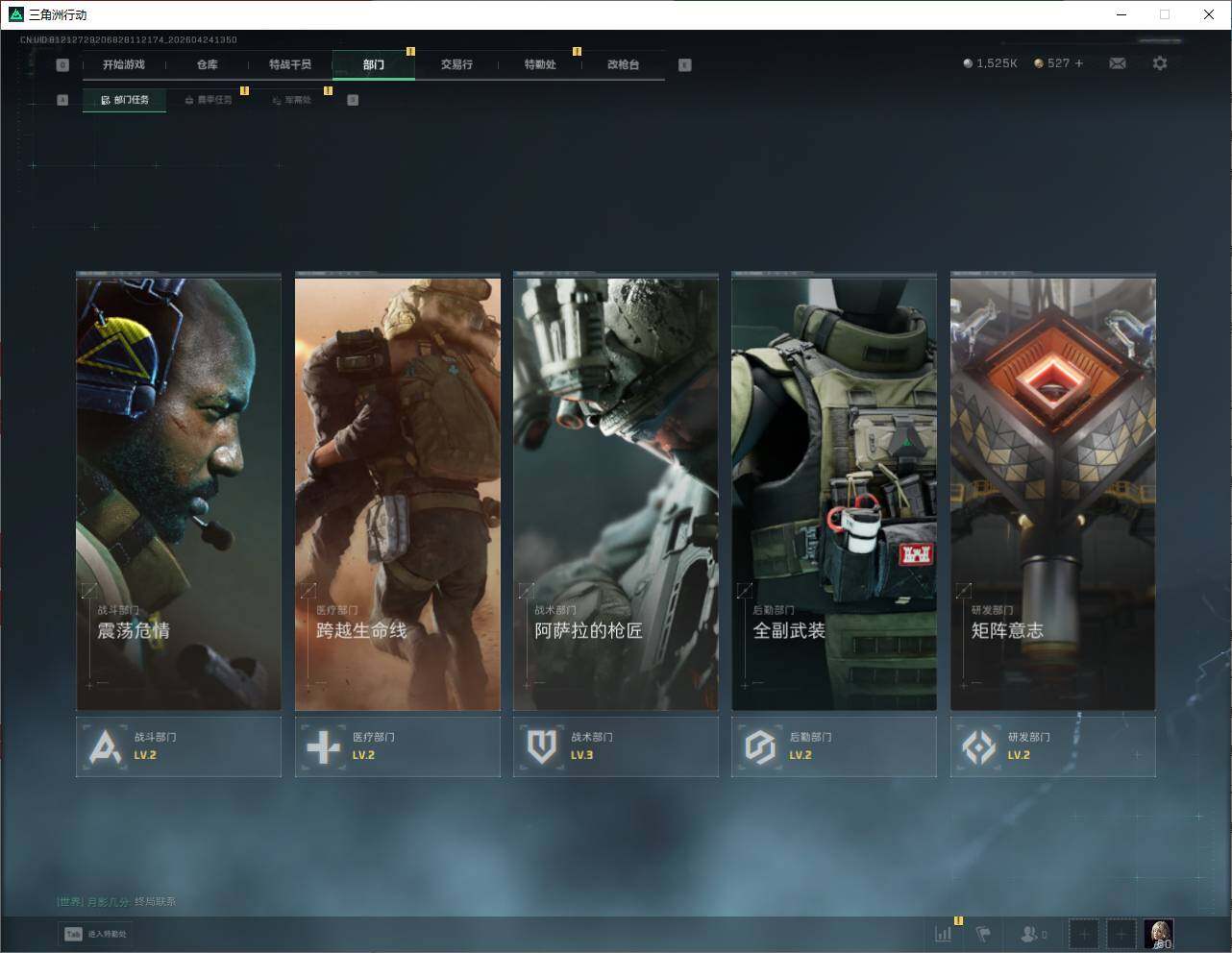Select the 部门 tab
The image size is (1232, 953).
pyautogui.click(x=374, y=64)
